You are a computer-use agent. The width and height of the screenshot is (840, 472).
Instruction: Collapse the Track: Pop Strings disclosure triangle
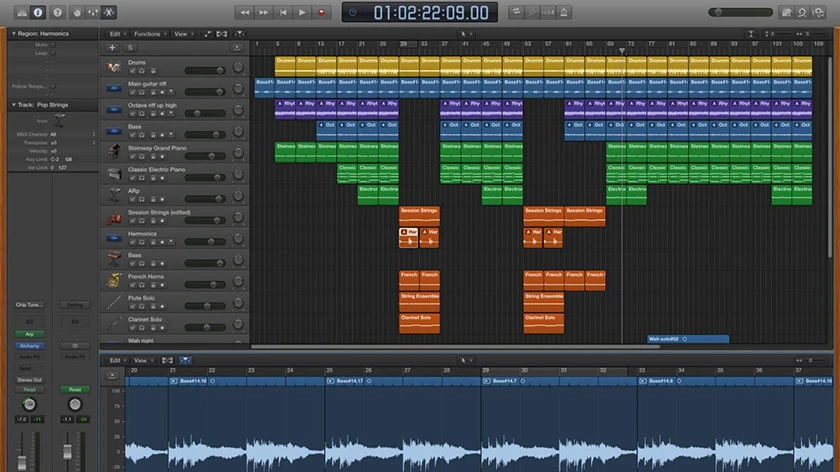tap(13, 104)
